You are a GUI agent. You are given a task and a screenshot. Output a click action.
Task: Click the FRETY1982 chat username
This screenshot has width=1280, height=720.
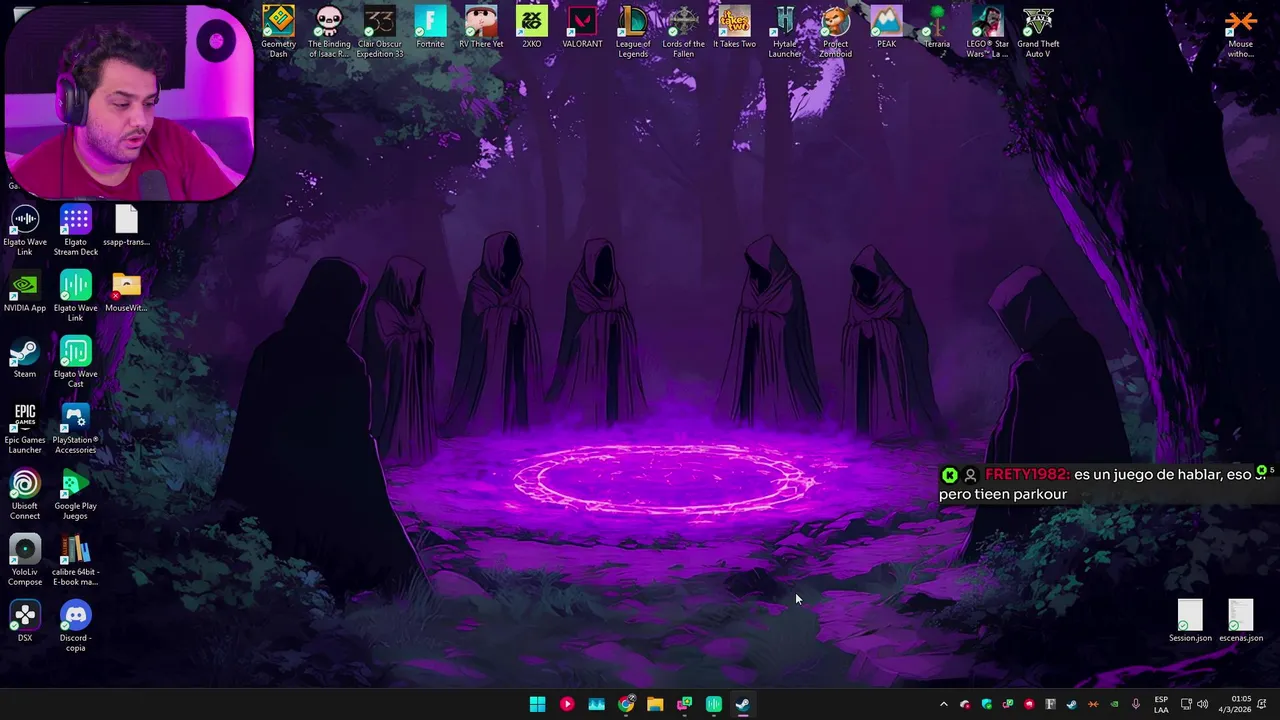(1027, 475)
